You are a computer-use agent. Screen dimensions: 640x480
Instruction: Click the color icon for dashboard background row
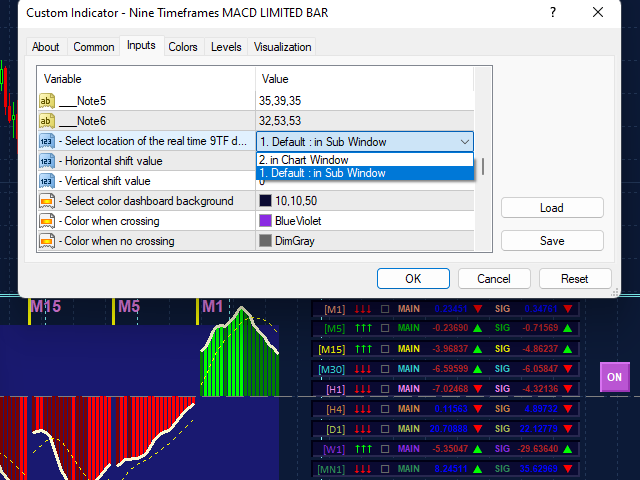[47, 201]
